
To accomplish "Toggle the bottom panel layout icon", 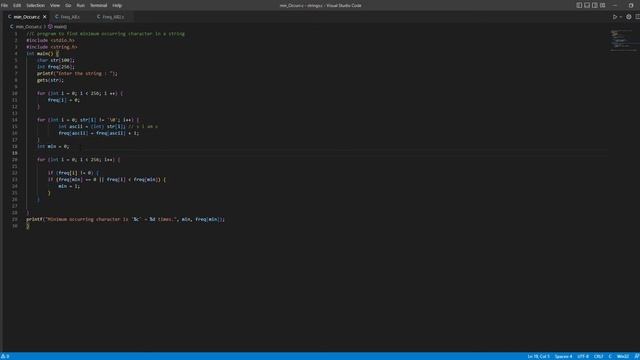I will pyautogui.click(x=587, y=5).
